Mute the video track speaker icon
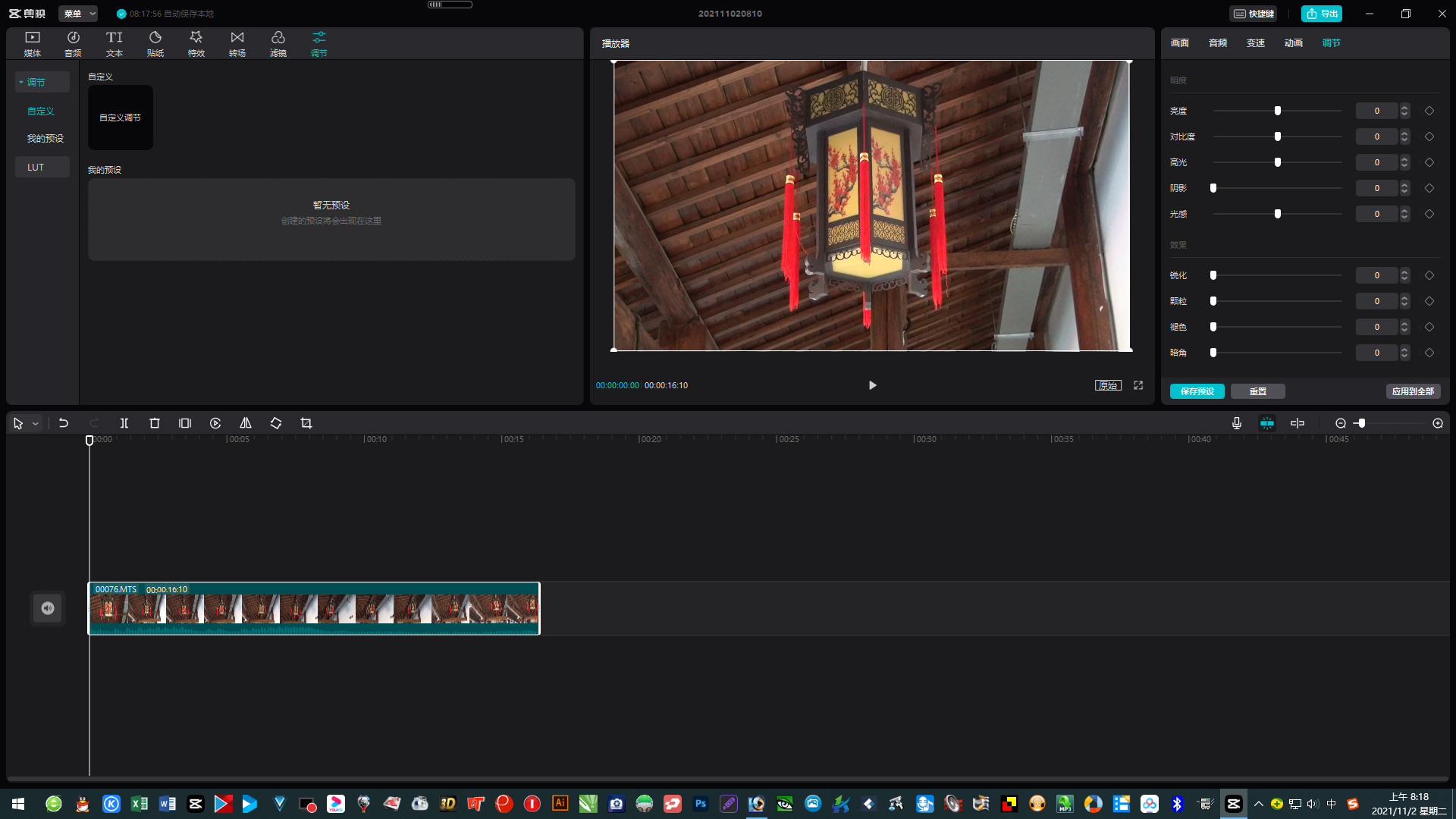 (48, 608)
